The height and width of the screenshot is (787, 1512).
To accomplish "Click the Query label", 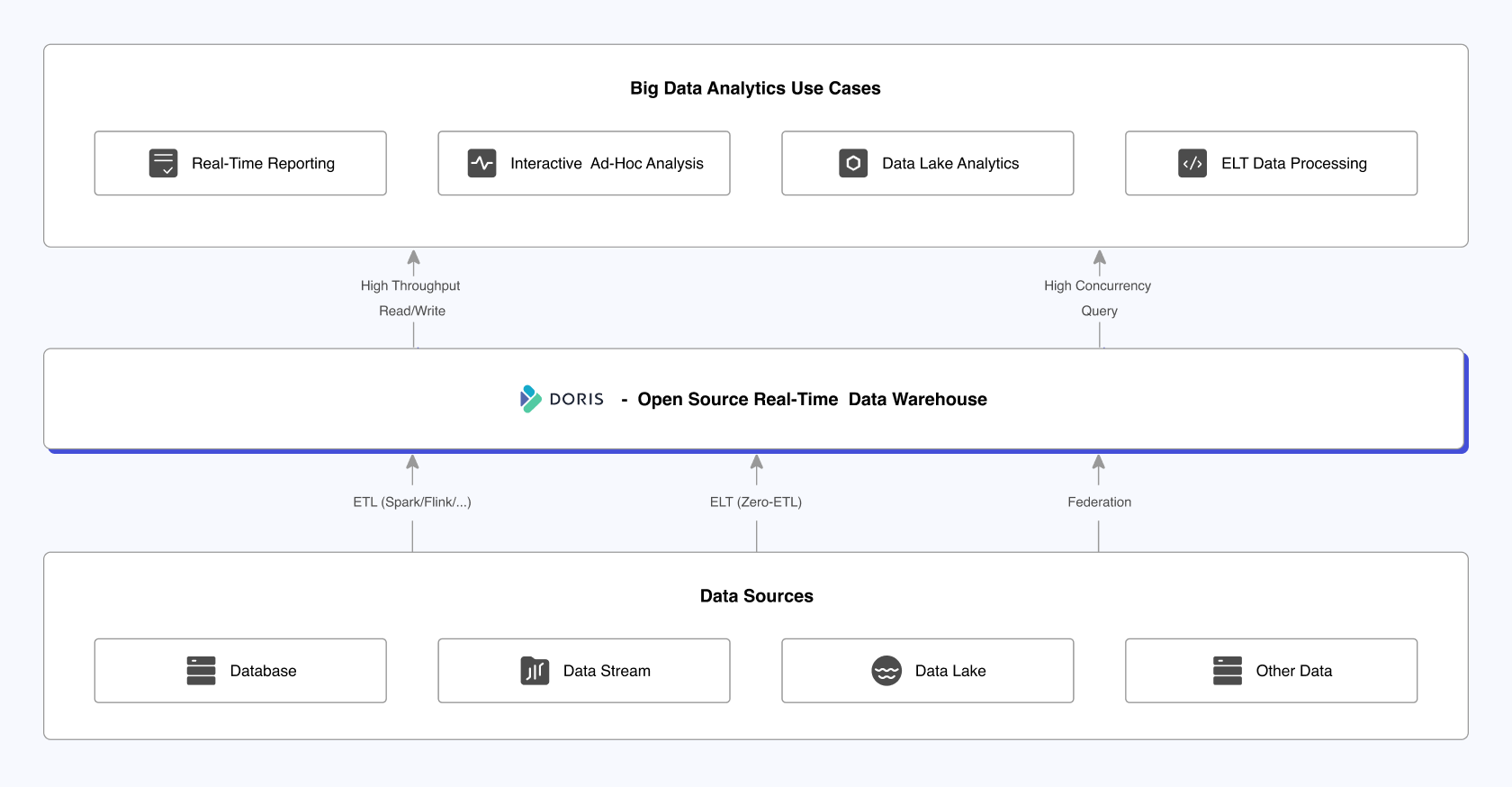I will 1100,311.
